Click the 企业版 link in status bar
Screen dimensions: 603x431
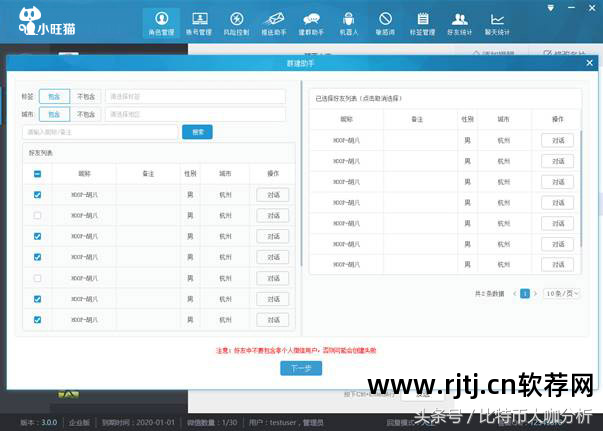(80, 423)
